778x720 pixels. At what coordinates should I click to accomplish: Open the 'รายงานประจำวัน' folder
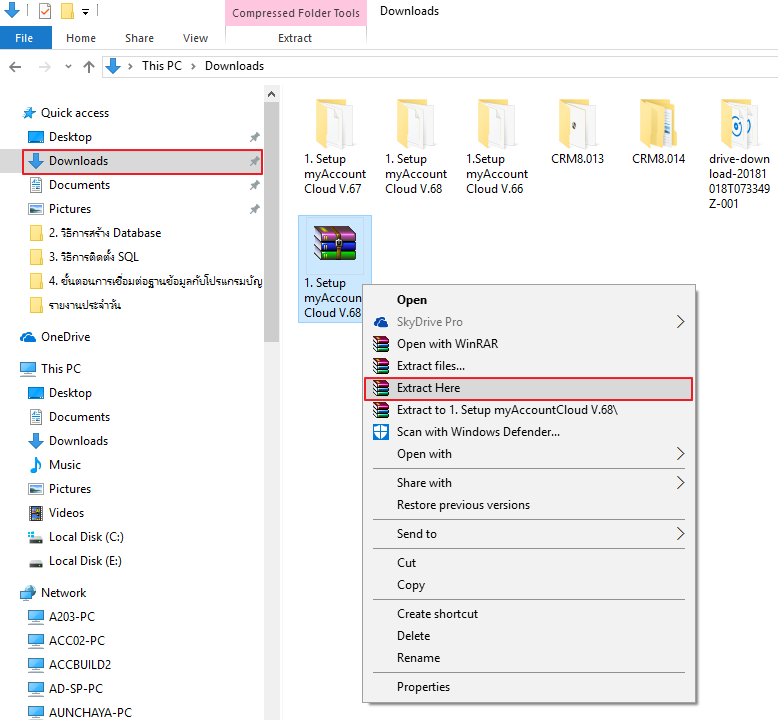84,305
